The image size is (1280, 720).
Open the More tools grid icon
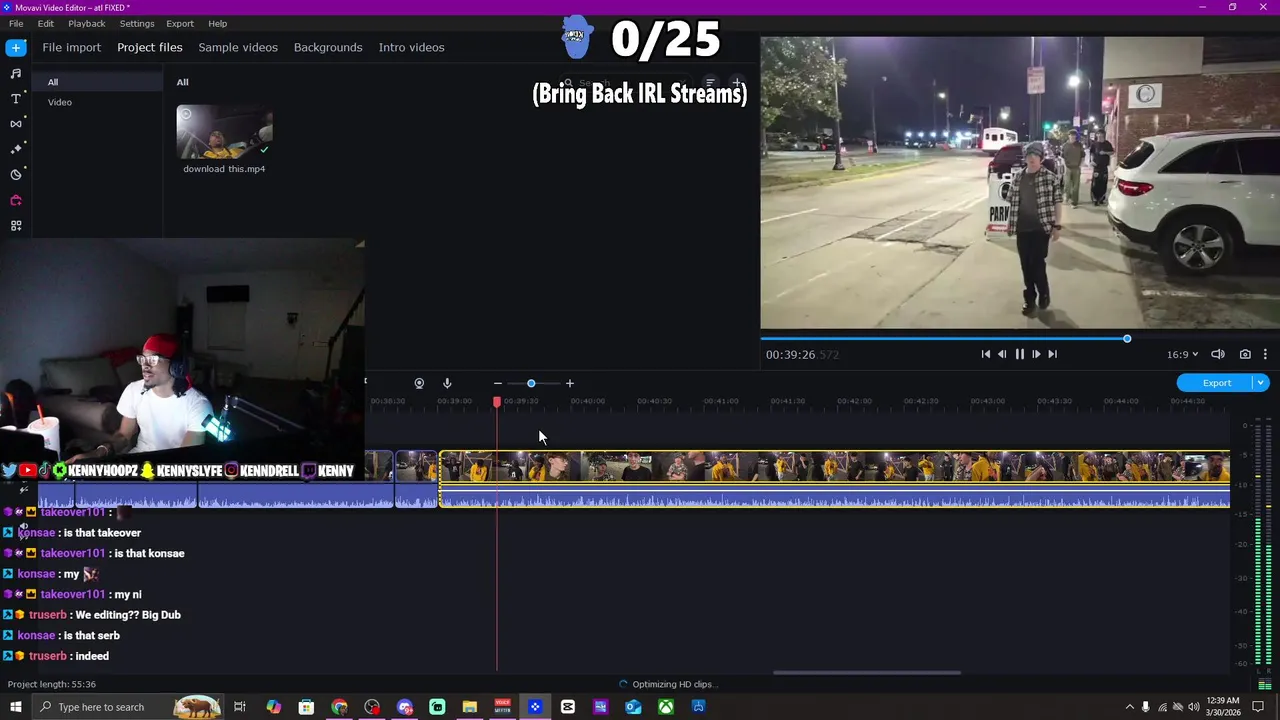click(x=16, y=226)
